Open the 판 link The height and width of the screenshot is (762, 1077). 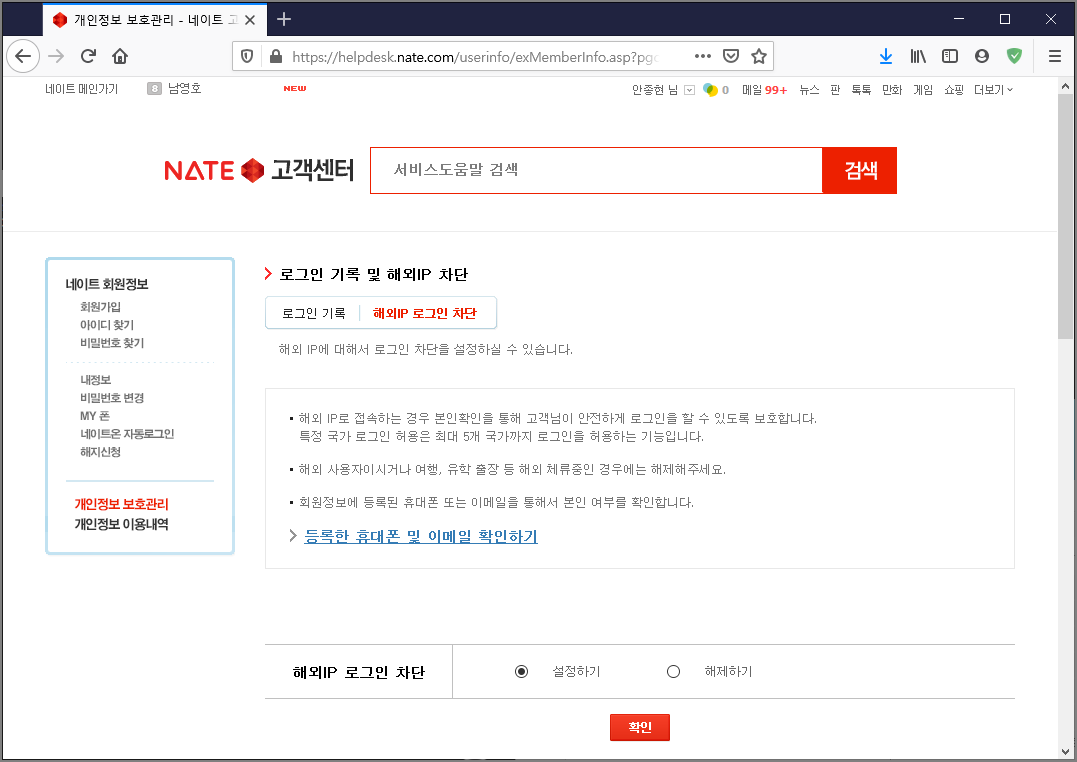pos(835,90)
